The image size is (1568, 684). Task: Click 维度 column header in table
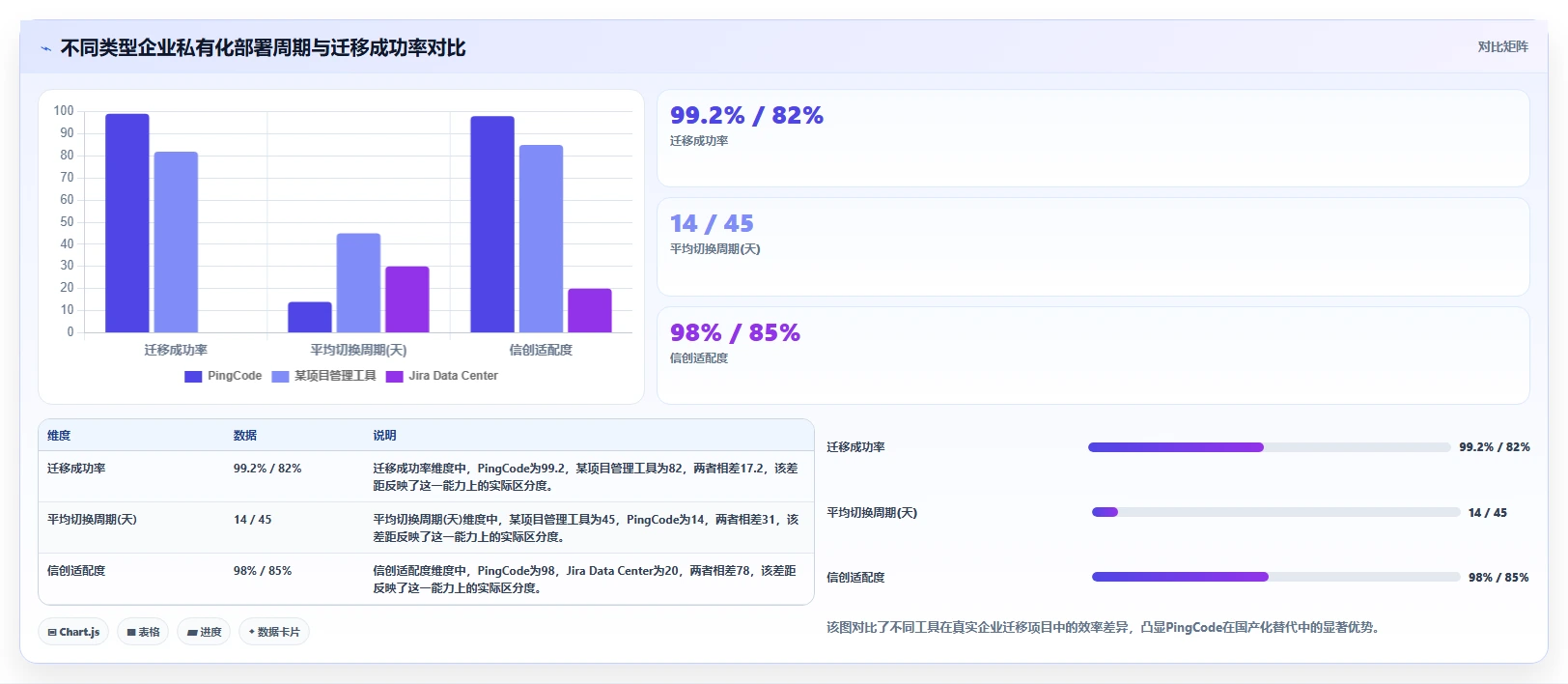point(59,436)
